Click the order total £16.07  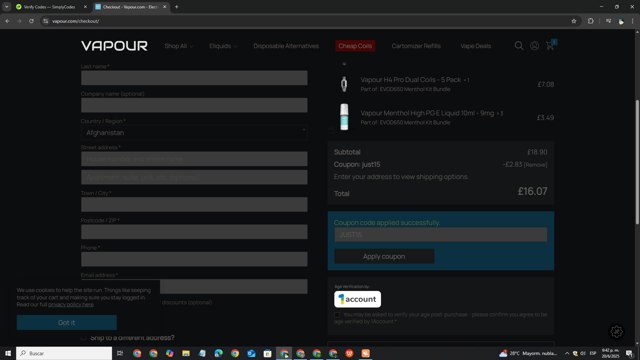[532, 191]
